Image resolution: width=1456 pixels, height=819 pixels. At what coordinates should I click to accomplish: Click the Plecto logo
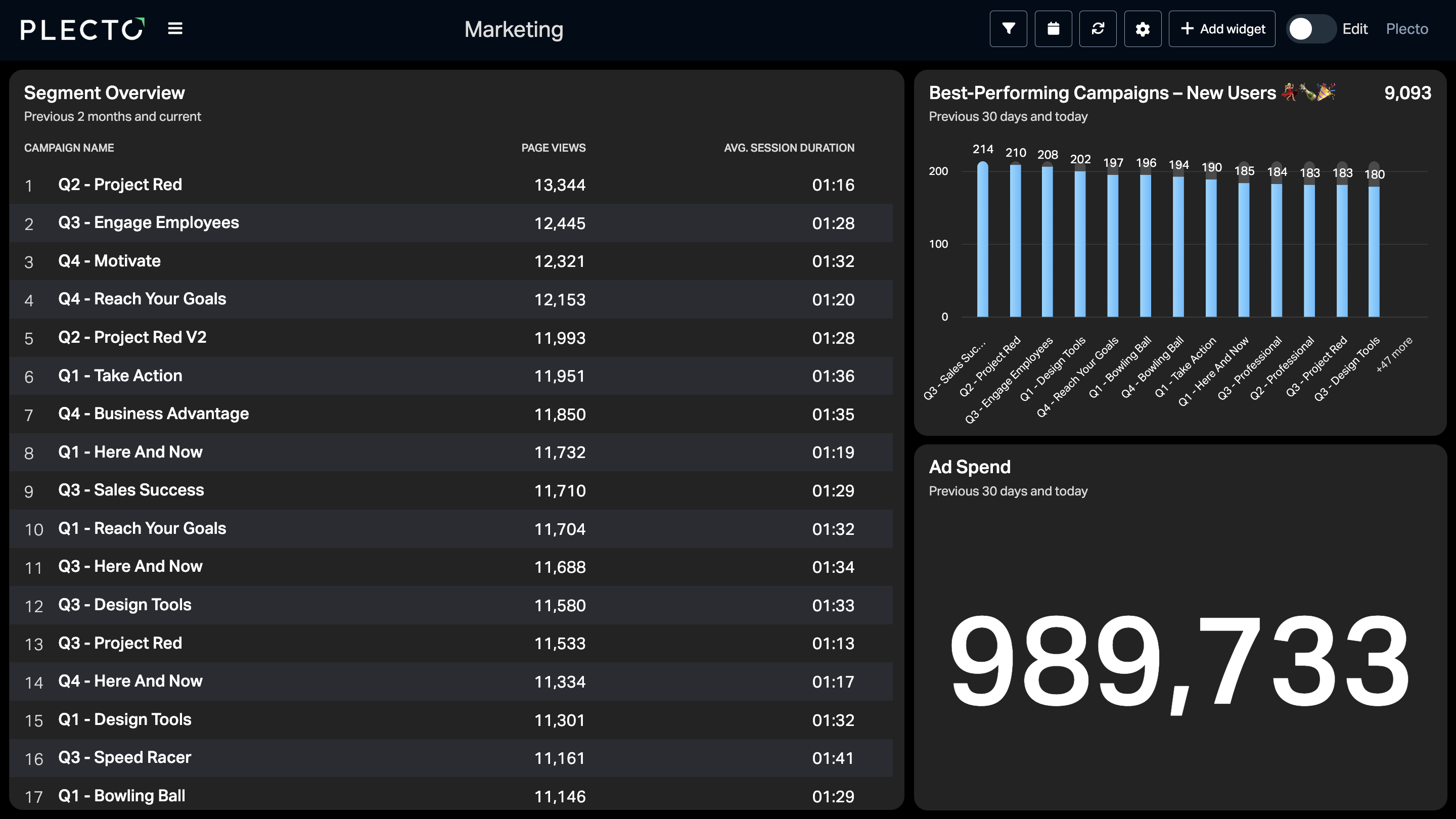pos(82,29)
